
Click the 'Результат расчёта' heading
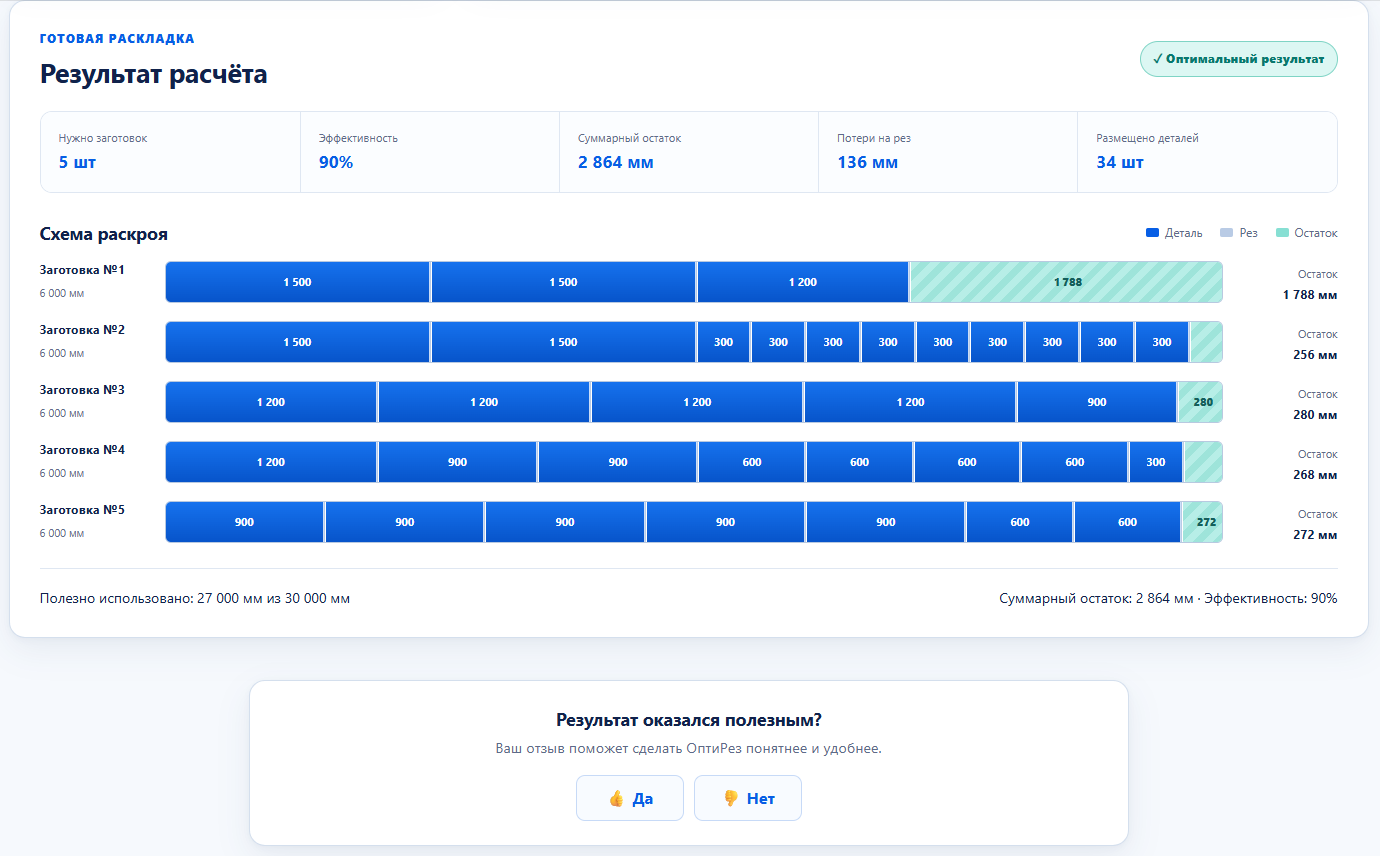pyautogui.click(x=154, y=74)
